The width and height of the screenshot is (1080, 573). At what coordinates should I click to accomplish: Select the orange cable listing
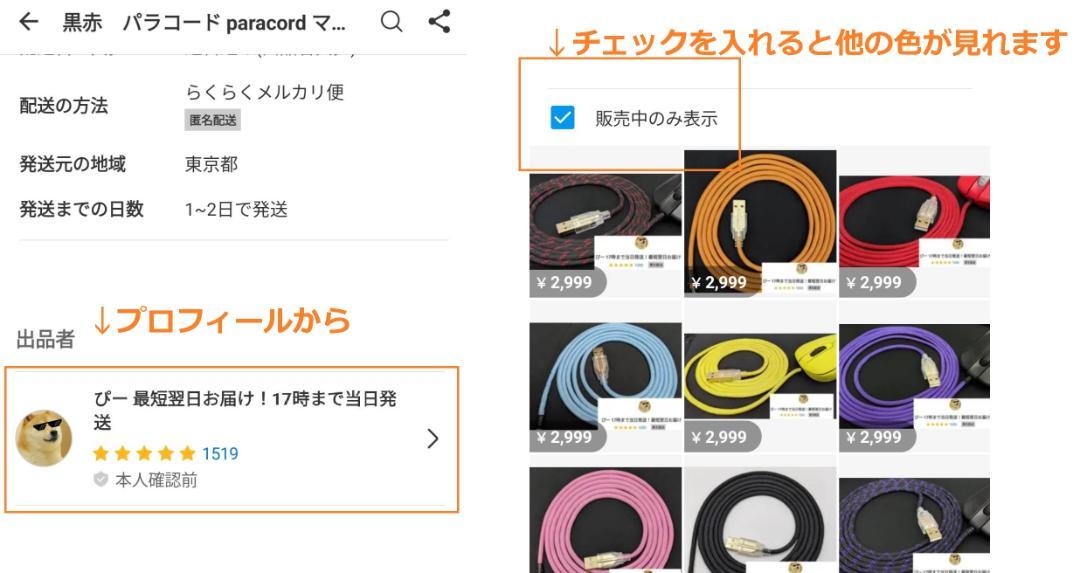760,224
